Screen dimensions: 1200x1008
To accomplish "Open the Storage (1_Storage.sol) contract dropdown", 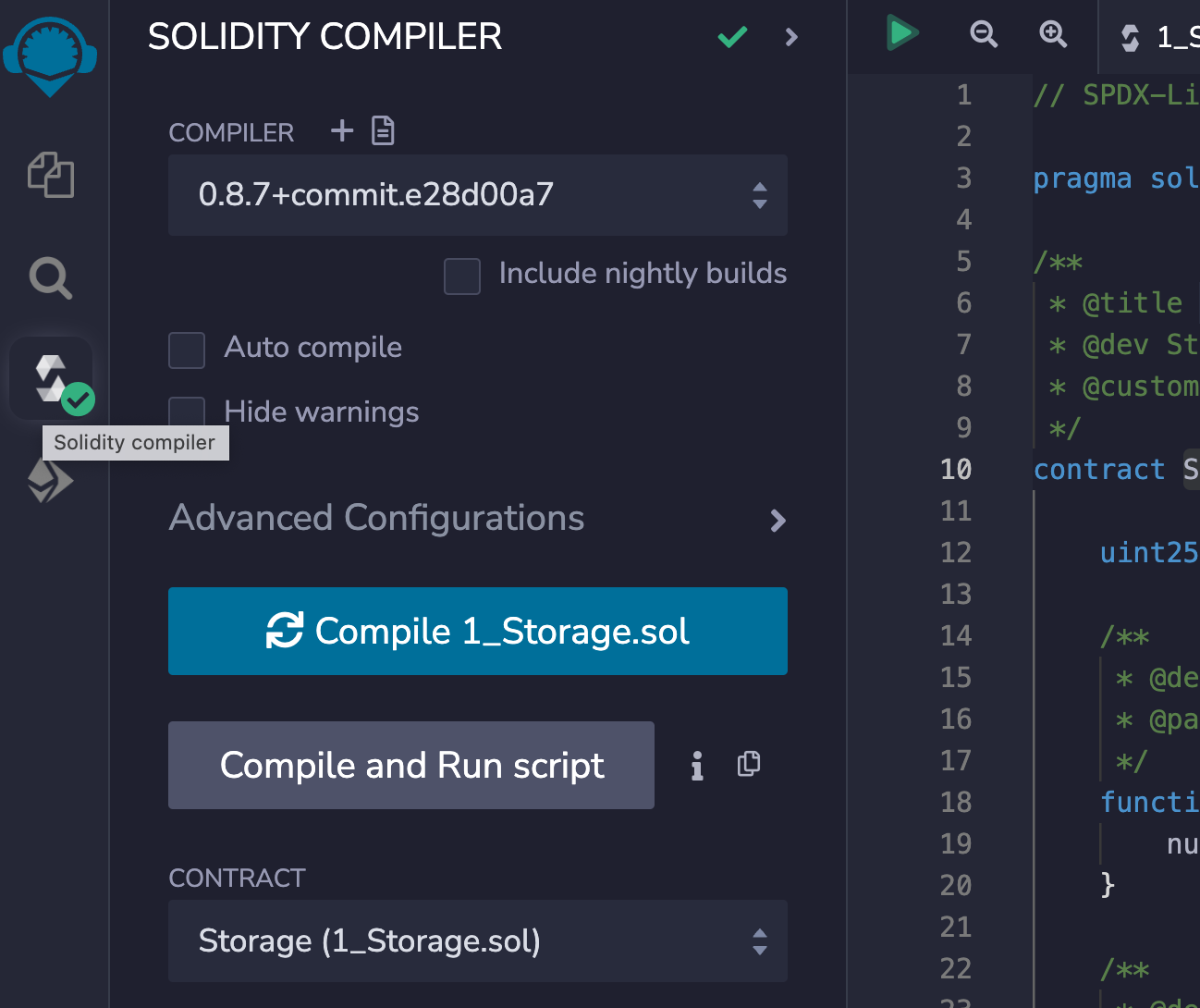I will 478,940.
